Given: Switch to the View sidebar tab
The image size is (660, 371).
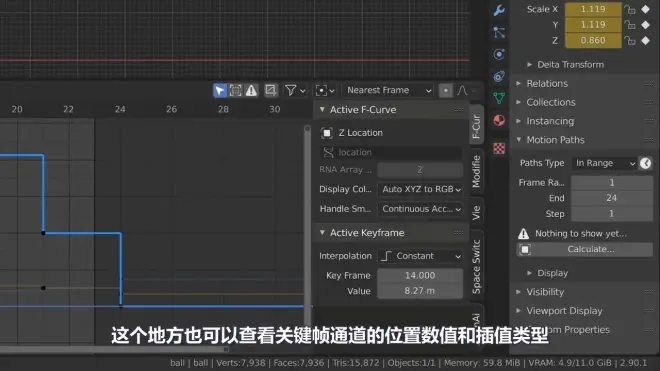Looking at the screenshot, I should [476, 213].
